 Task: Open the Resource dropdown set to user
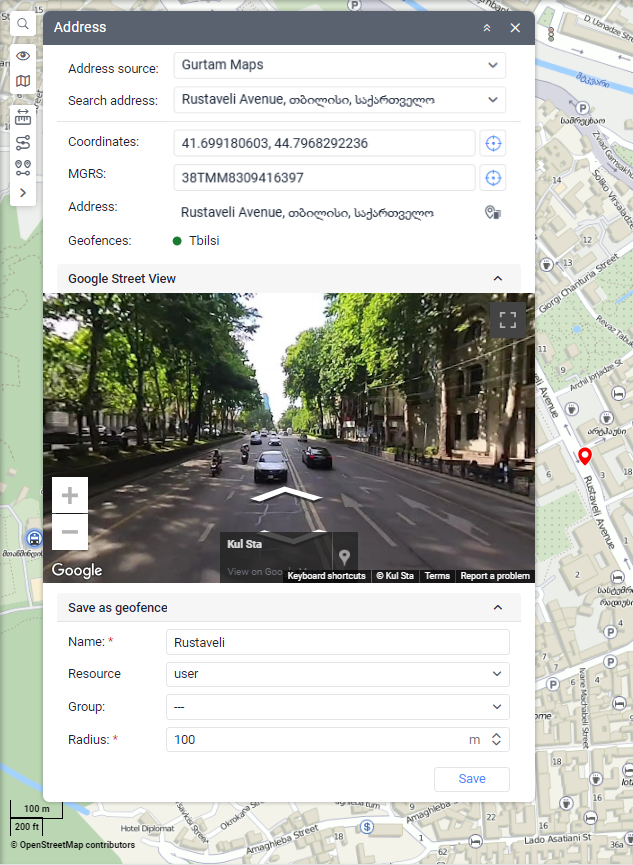pyautogui.click(x=337, y=674)
